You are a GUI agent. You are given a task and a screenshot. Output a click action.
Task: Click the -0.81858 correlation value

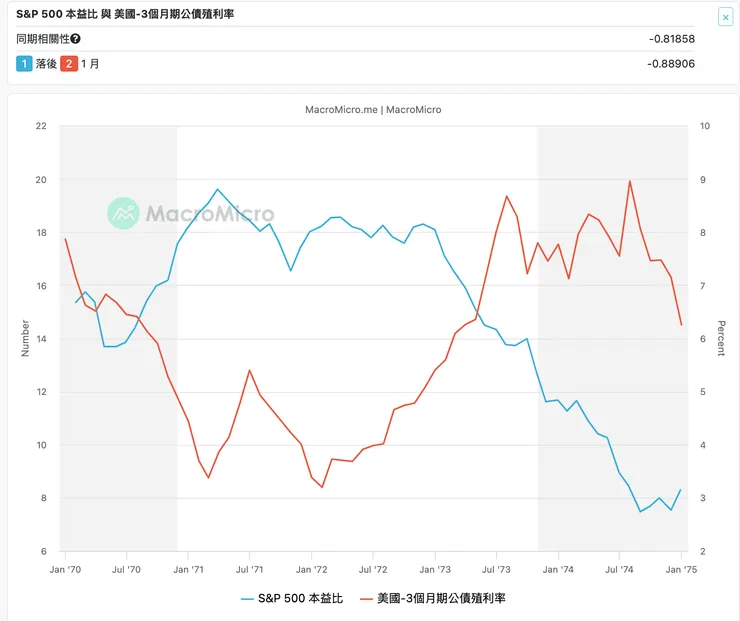(x=671, y=39)
